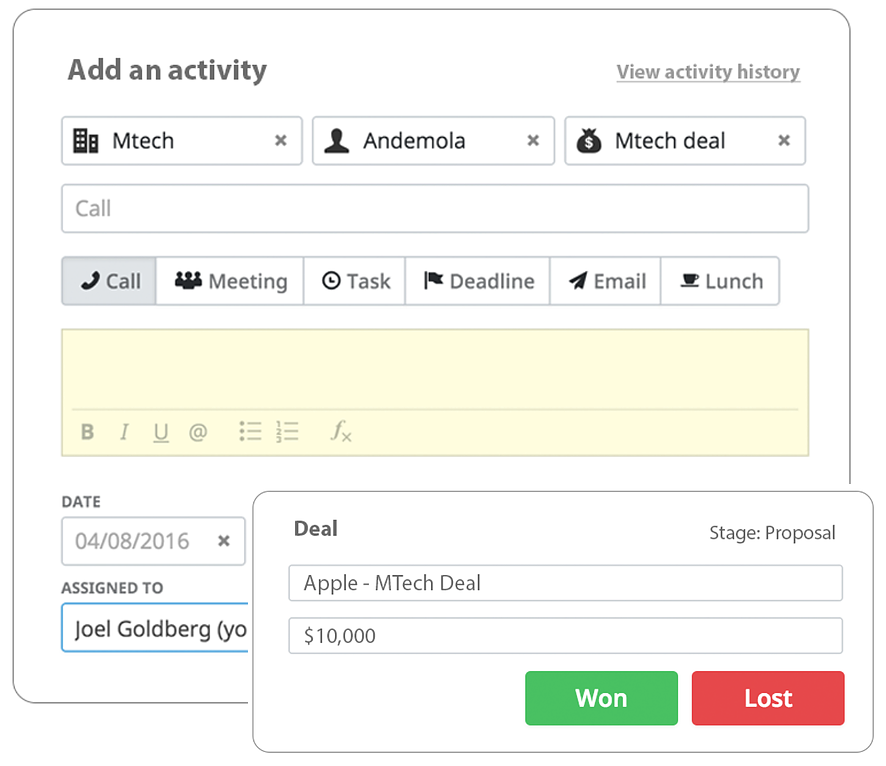Screen dimensions: 886x766
Task: Choose the Deadline activity type
Action: point(478,281)
